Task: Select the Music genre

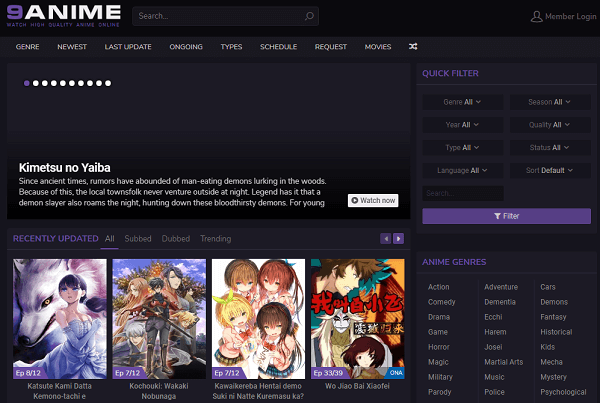Action: pyautogui.click(x=494, y=377)
